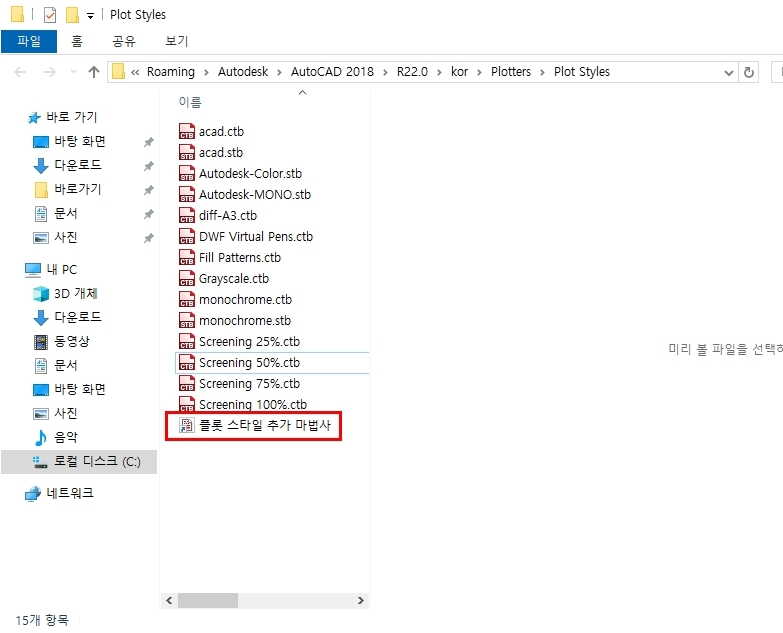Image resolution: width=783 pixels, height=633 pixels.
Task: Click the horizontal scrollbar thumb
Action: click(208, 601)
